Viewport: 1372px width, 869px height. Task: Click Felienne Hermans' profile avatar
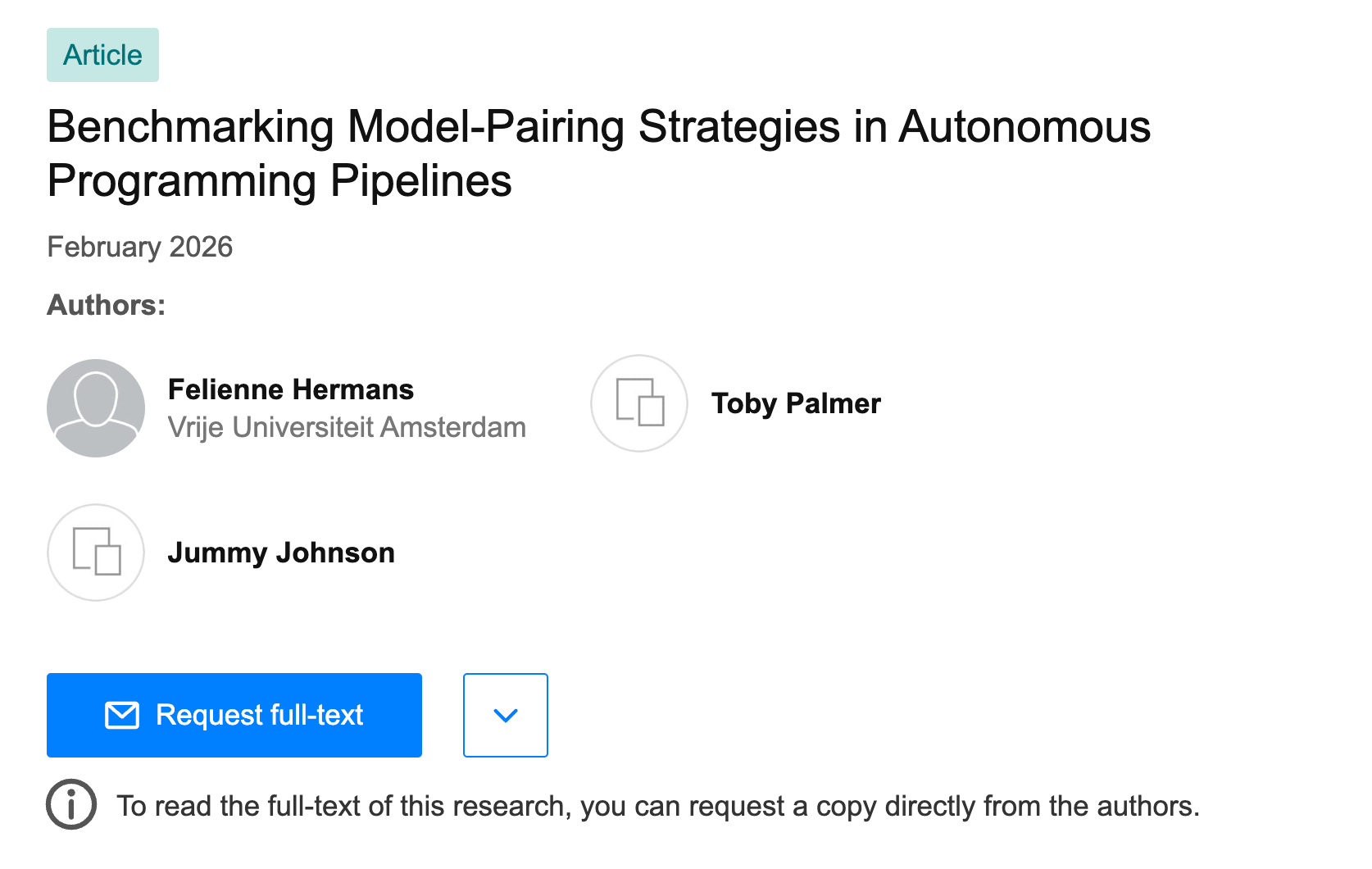[x=96, y=407]
